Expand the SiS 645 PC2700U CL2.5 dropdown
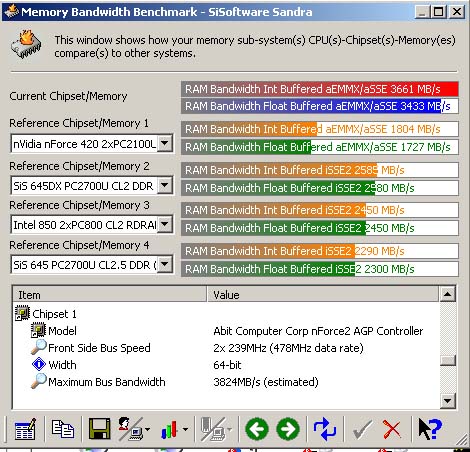The width and height of the screenshot is (470, 452). coord(165,264)
